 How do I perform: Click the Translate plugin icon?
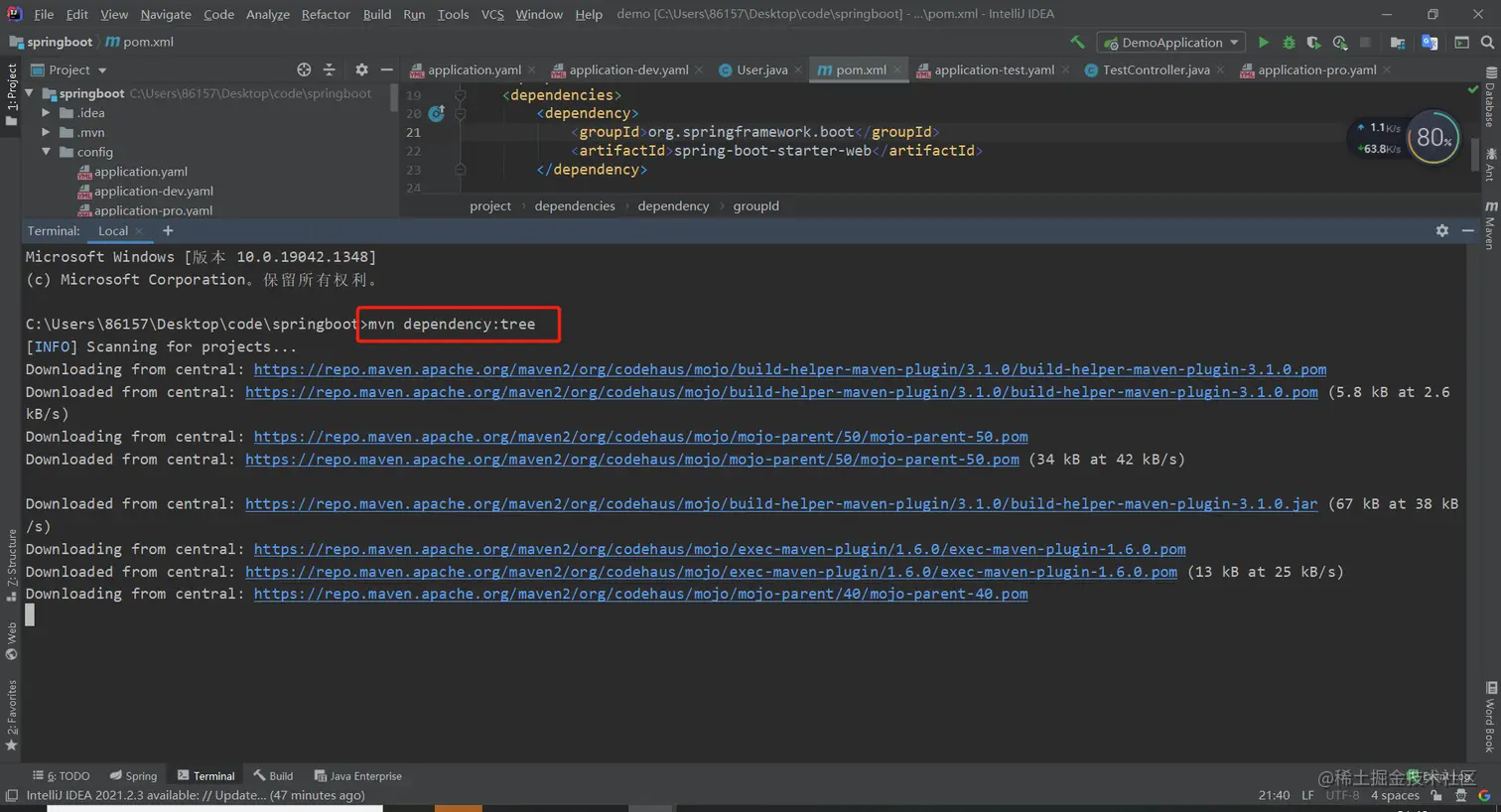coord(1430,43)
